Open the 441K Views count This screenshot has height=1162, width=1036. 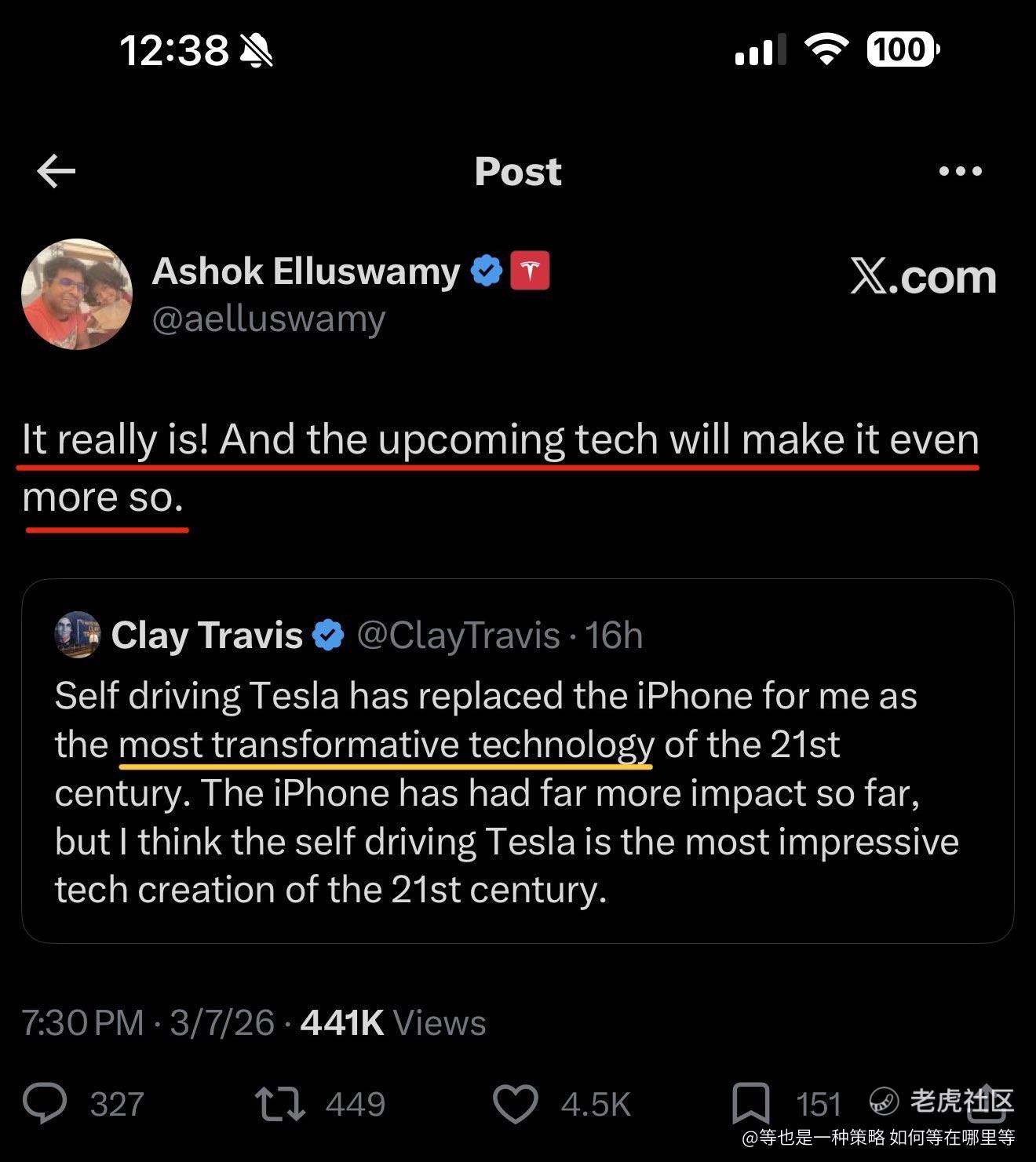pos(392,1022)
